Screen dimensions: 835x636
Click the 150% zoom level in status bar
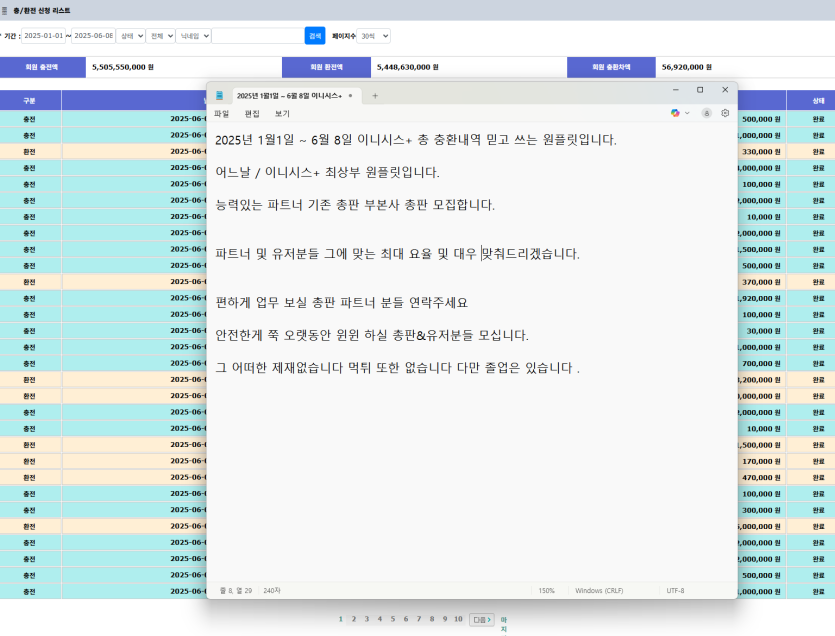546,591
